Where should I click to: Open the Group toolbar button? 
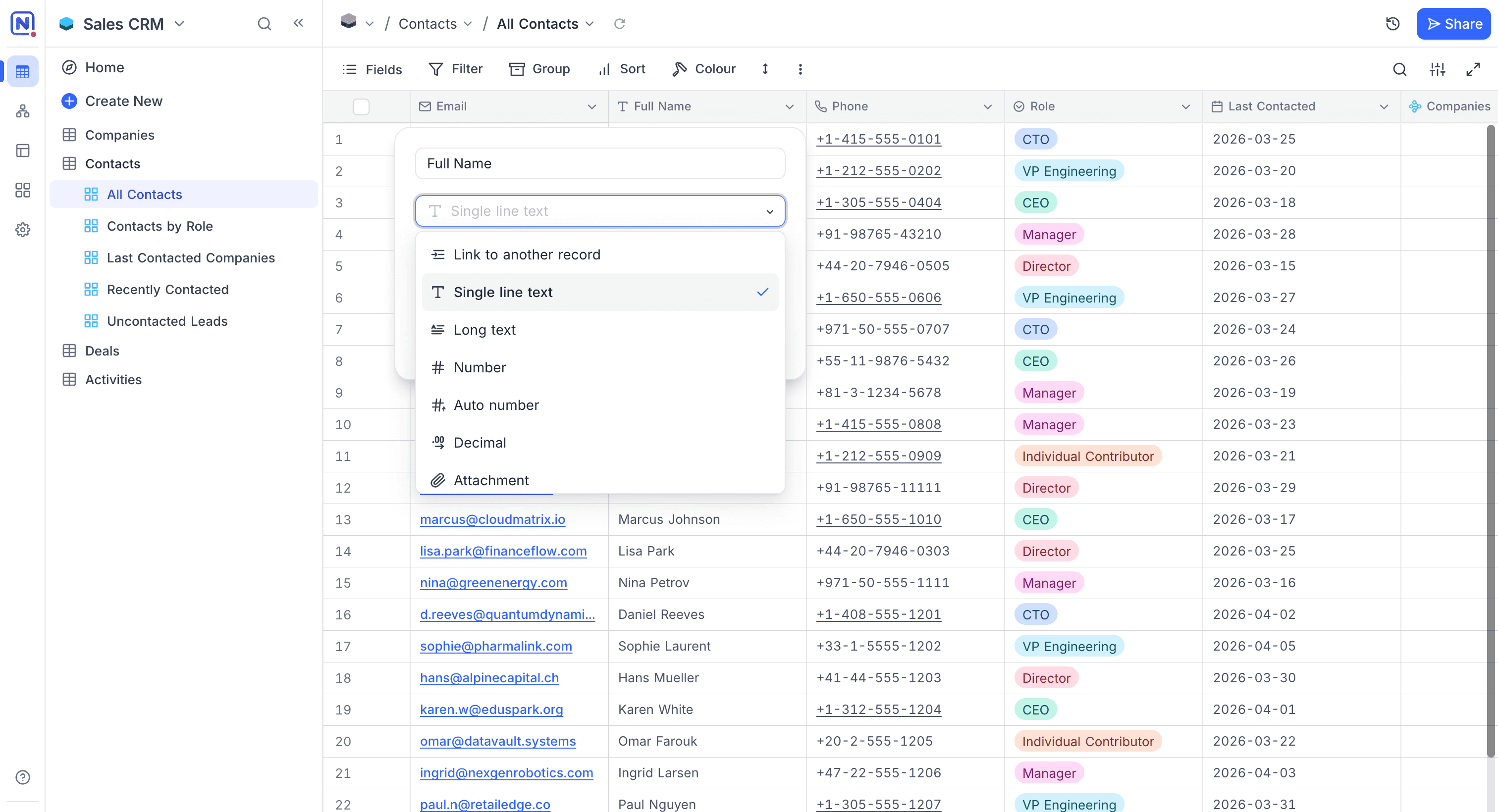pos(539,69)
